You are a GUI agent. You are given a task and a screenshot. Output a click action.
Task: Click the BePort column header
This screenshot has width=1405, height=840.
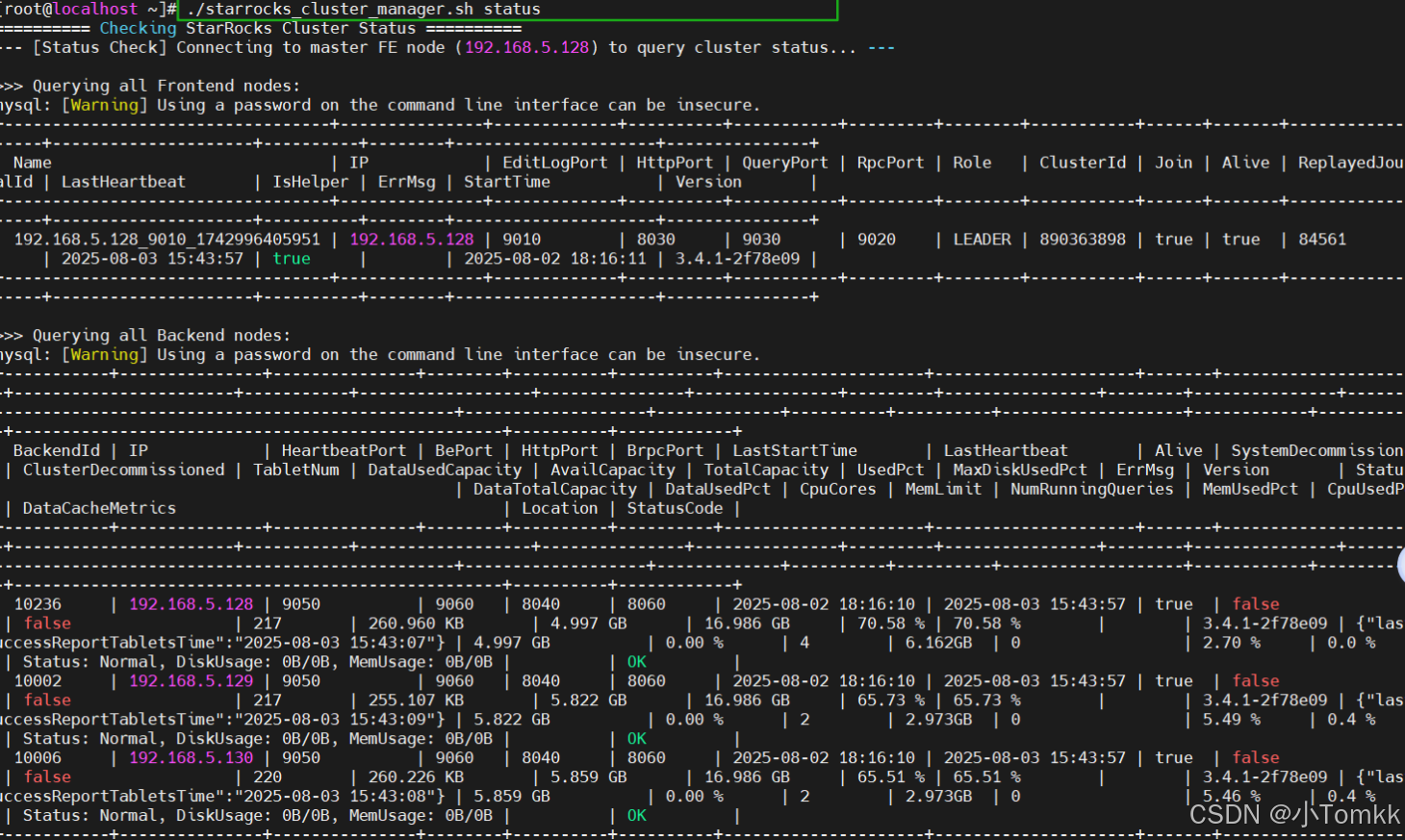click(x=464, y=451)
